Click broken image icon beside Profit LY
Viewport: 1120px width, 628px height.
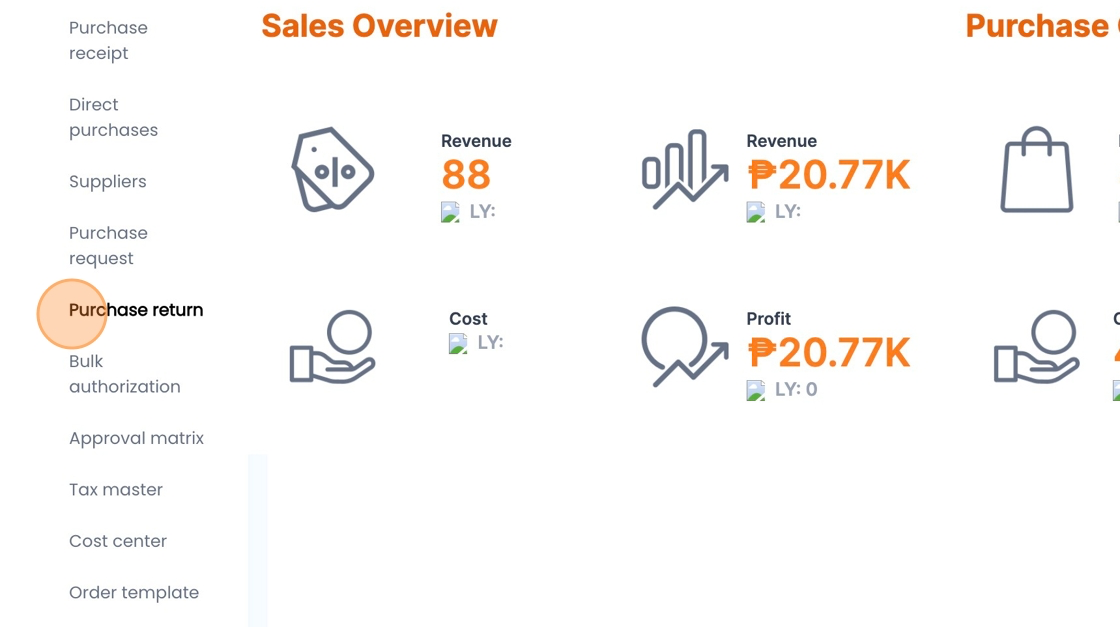(x=756, y=390)
